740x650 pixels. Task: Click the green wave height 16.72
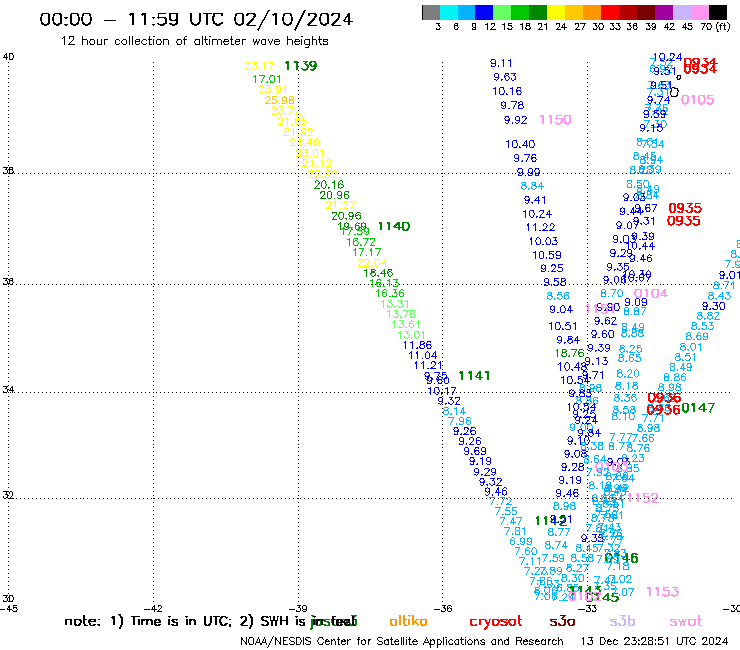pyautogui.click(x=361, y=242)
